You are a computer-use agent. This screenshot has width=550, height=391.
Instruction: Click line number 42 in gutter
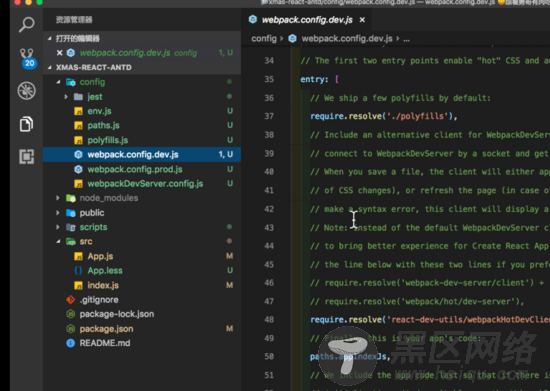(269, 209)
